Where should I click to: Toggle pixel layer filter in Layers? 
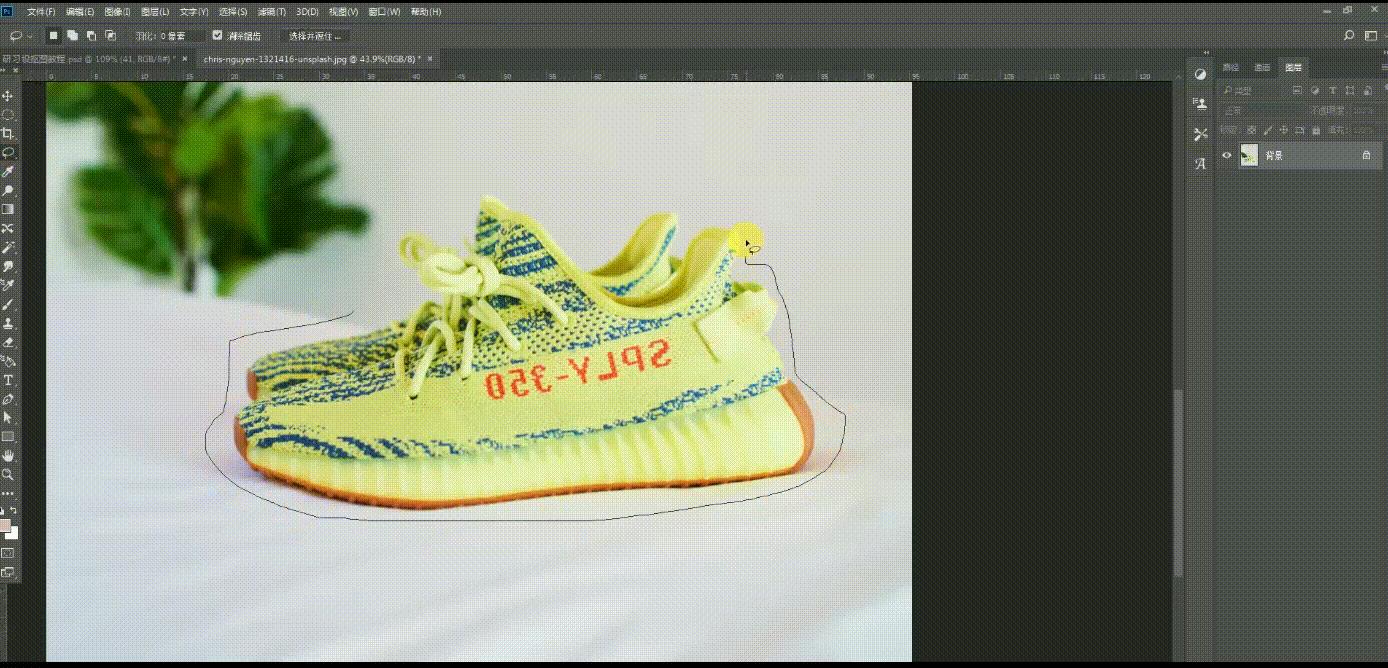[x=1296, y=90]
